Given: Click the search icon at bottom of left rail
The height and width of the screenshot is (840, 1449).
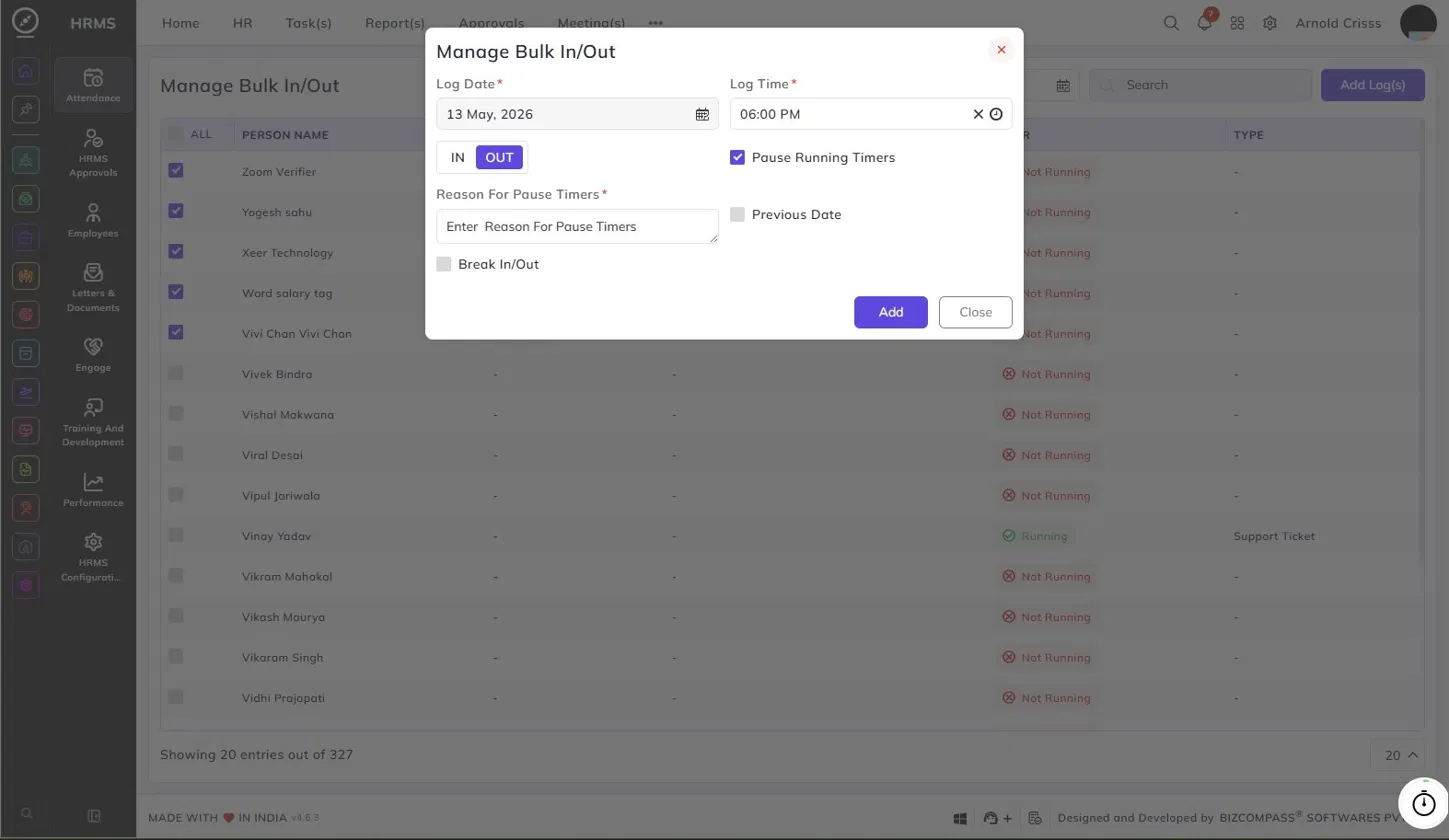Looking at the screenshot, I should click(27, 814).
